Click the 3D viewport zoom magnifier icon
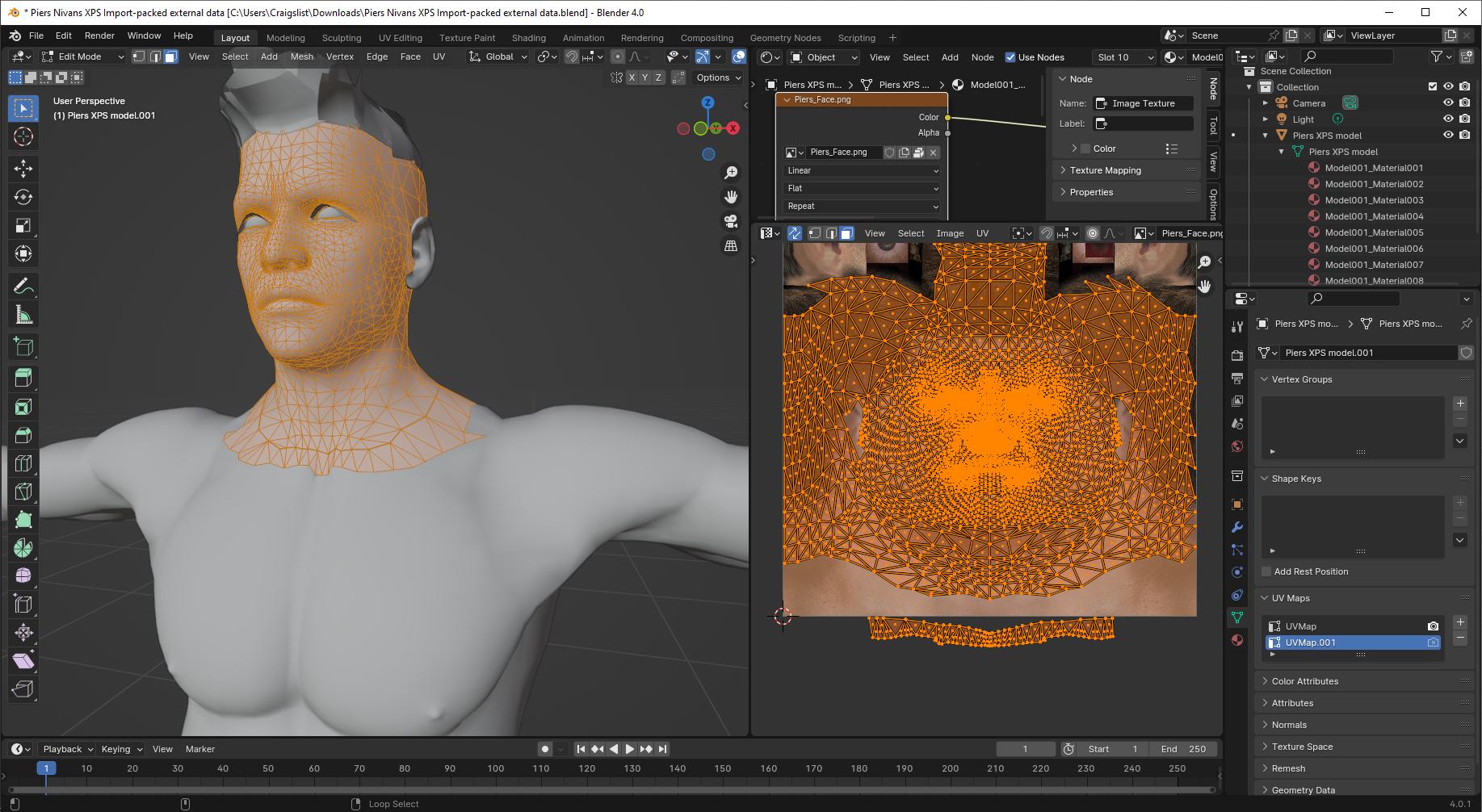The image size is (1482, 812). (731, 172)
